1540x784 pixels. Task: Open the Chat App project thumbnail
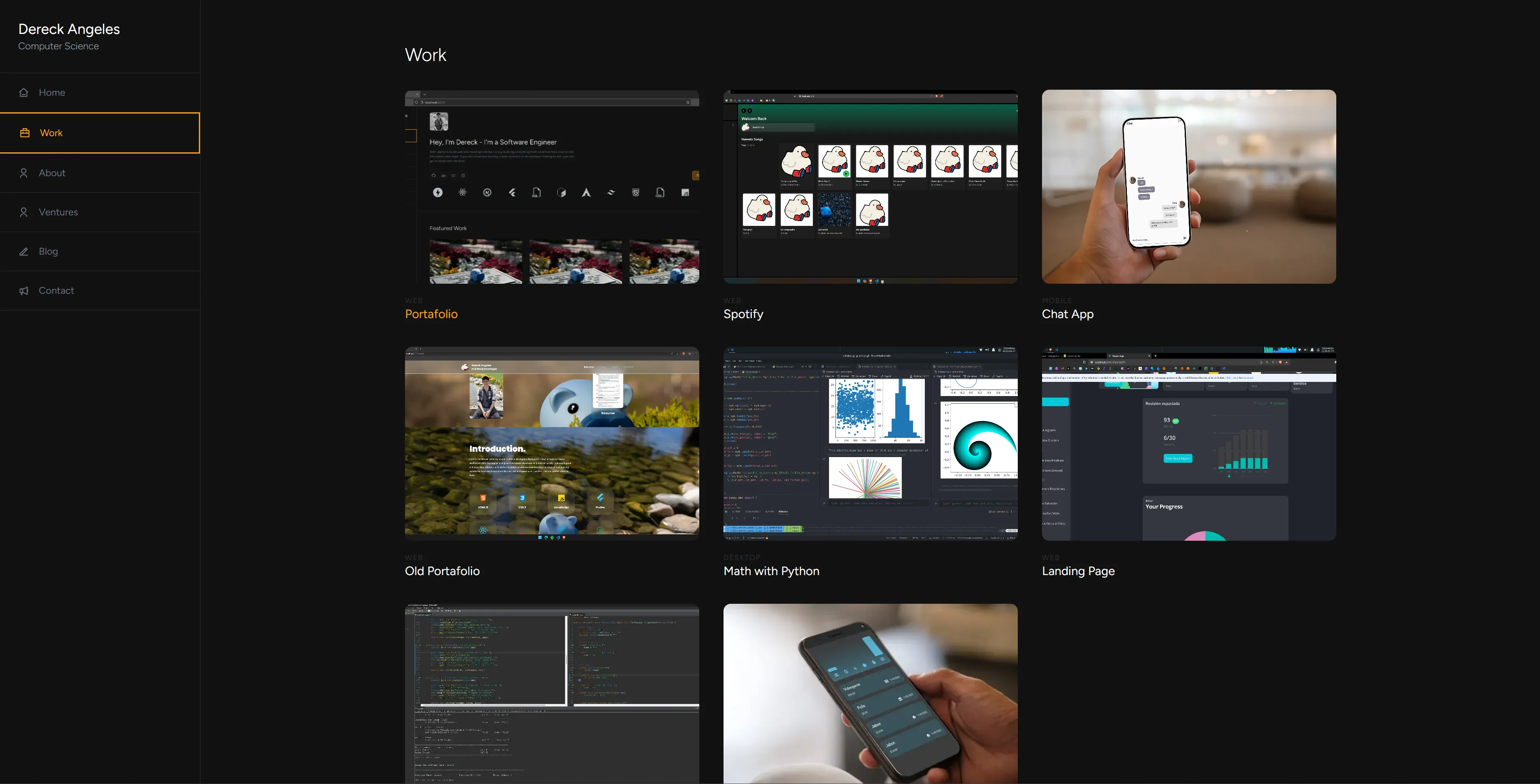pos(1188,186)
